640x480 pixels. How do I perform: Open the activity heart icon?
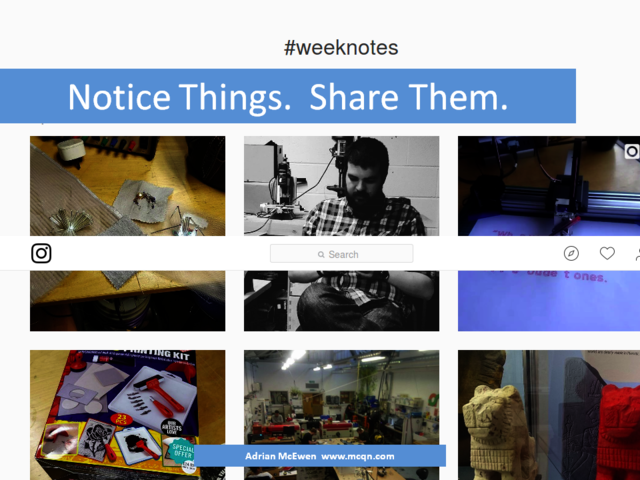click(x=607, y=253)
